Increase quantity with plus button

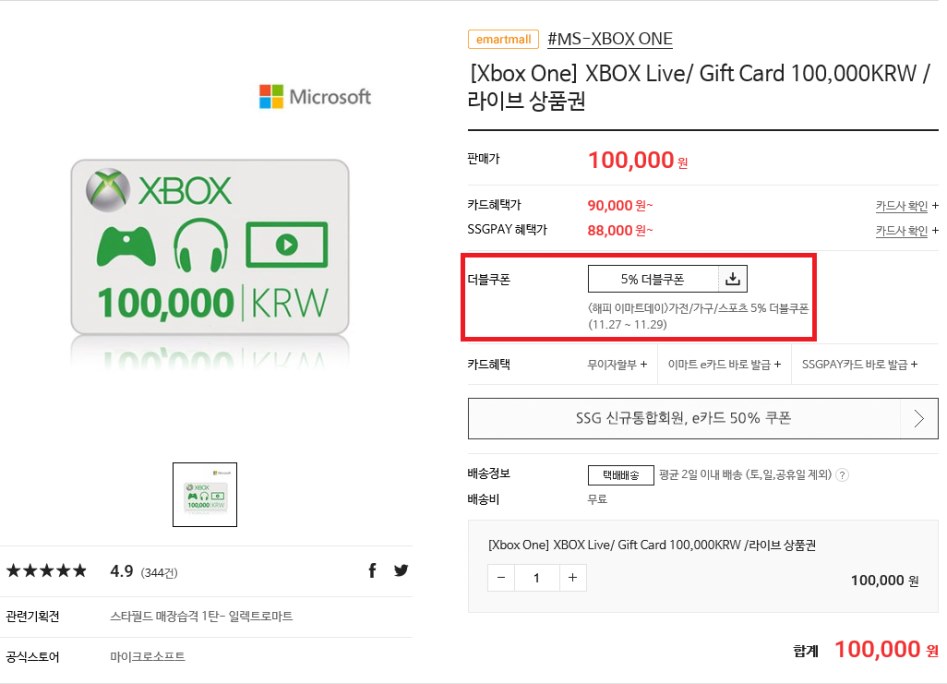click(572, 578)
